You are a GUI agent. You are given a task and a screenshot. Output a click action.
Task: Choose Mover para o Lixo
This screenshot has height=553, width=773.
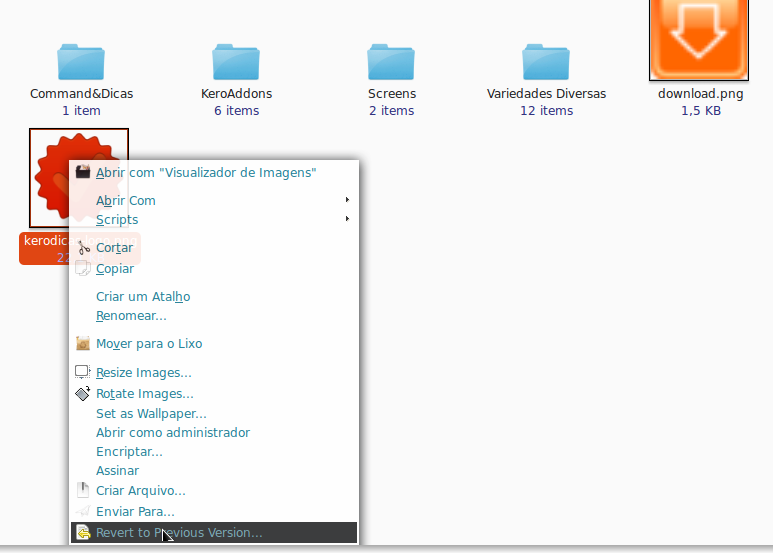[214, 344]
